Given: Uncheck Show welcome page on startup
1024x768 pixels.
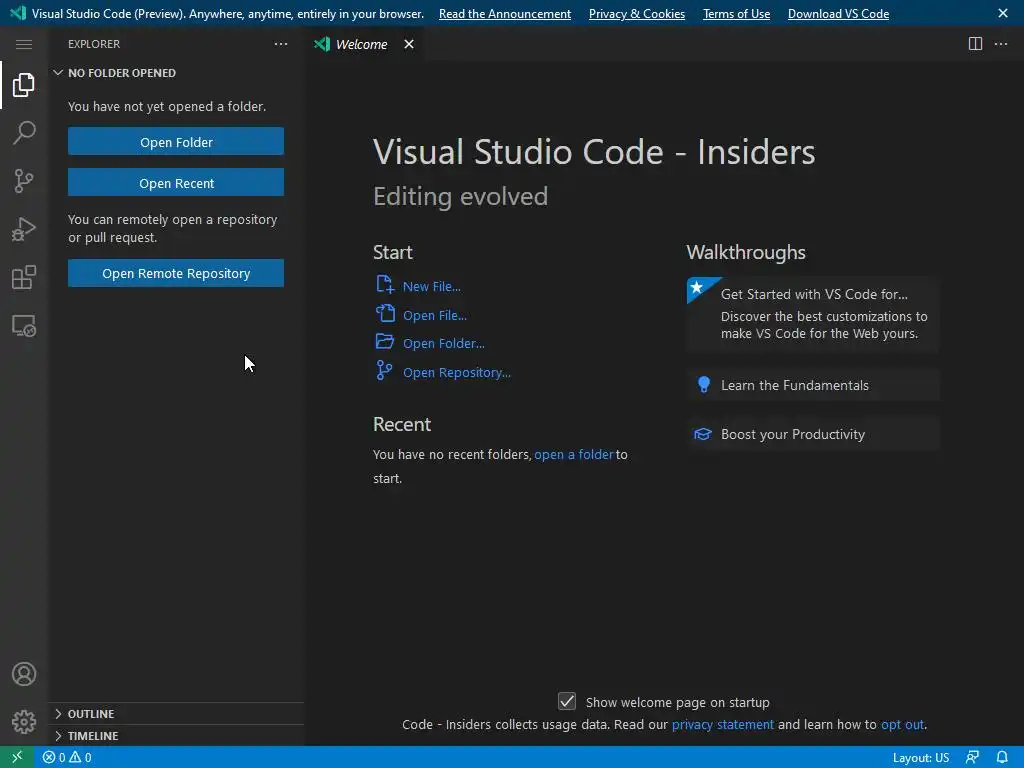Looking at the screenshot, I should point(567,701).
